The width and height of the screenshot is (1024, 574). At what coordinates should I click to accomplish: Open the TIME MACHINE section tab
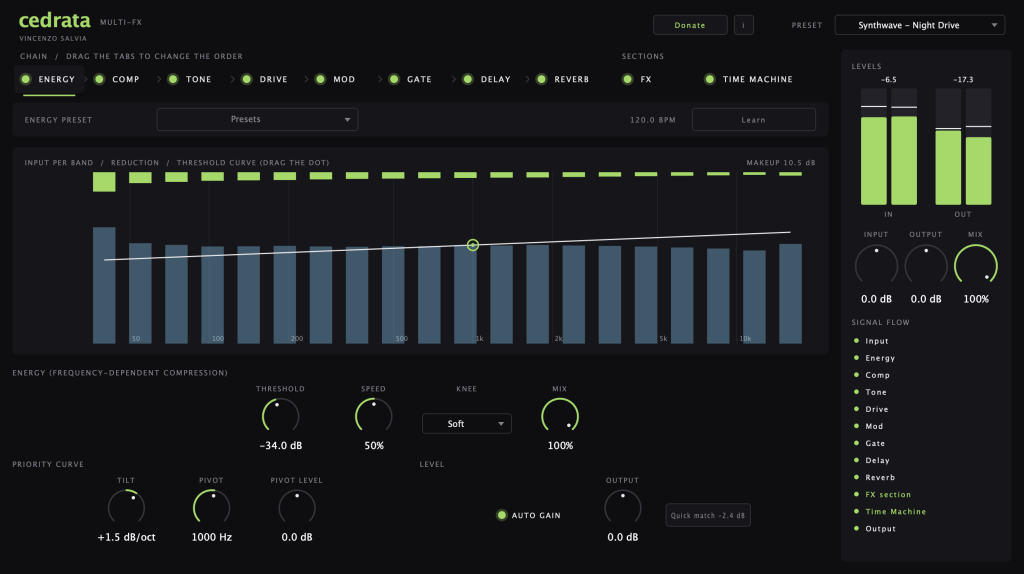tap(758, 80)
